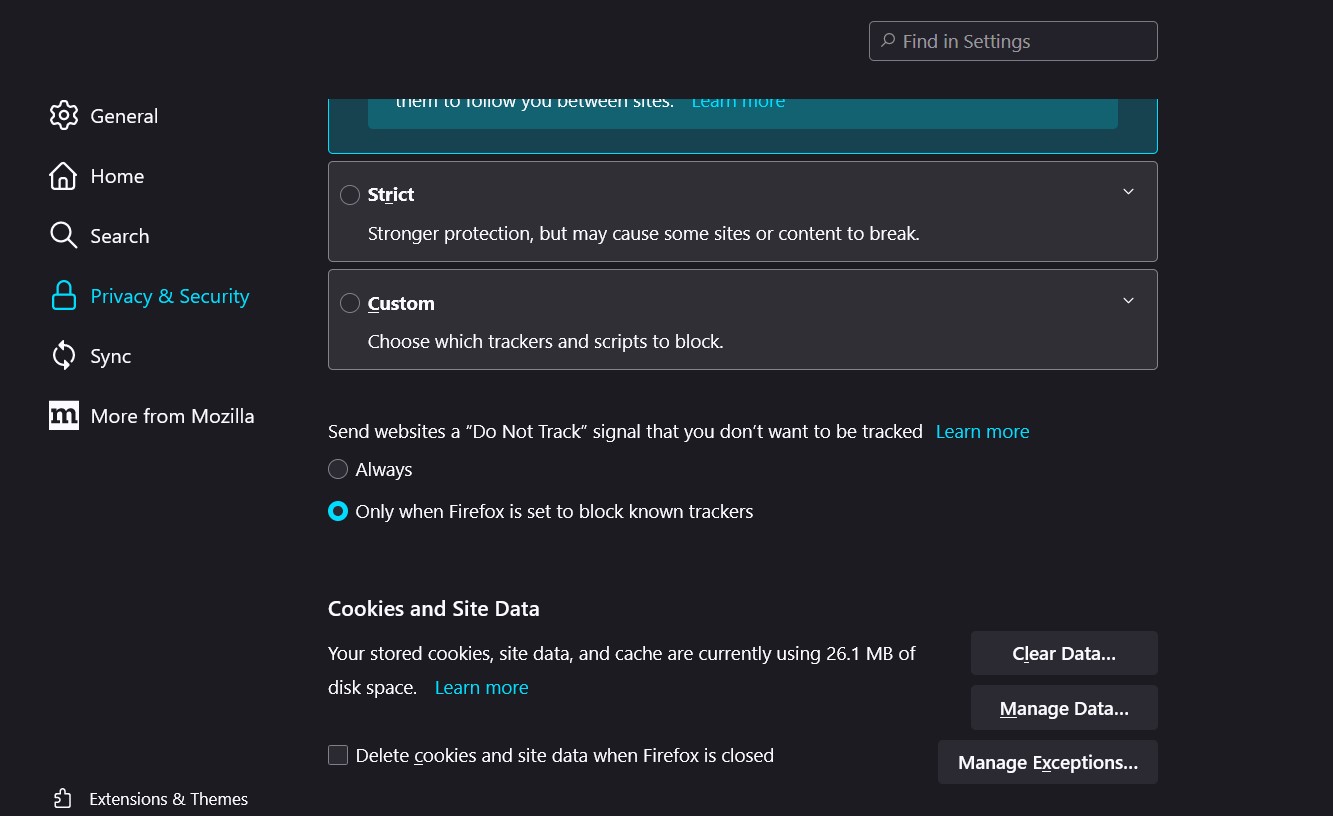Screen dimensions: 1333x816
Task: Open More from Mozilla section
Action: [172, 416]
